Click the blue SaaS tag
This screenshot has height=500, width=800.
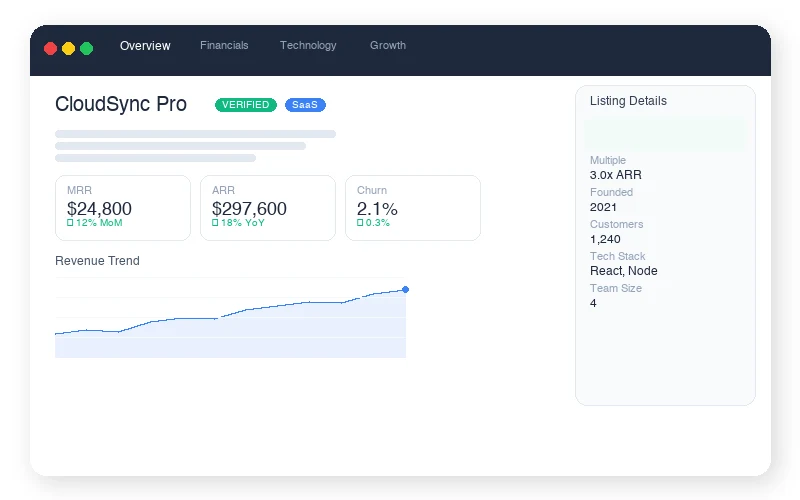tap(305, 105)
